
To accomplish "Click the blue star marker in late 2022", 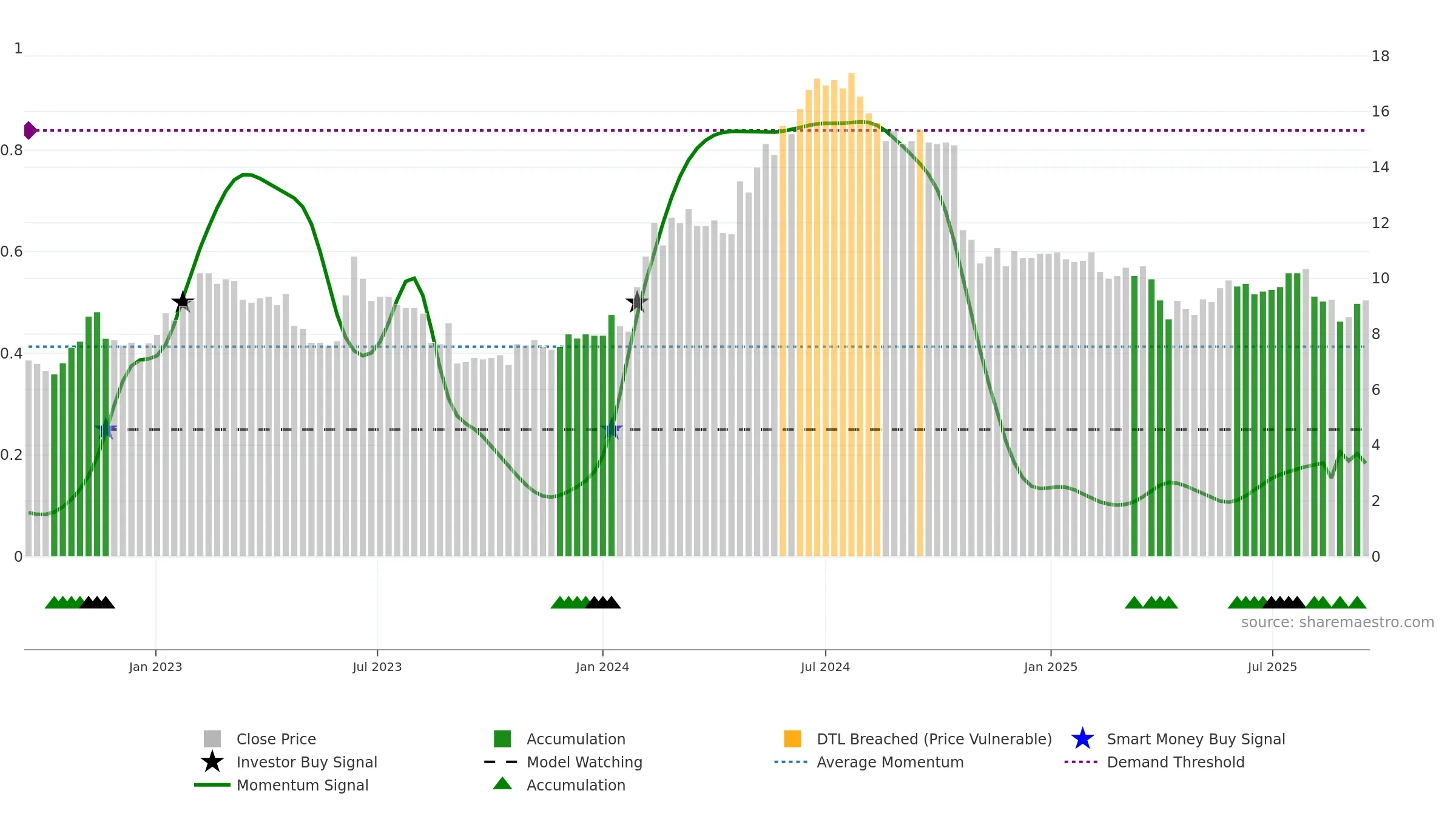I will (x=106, y=430).
